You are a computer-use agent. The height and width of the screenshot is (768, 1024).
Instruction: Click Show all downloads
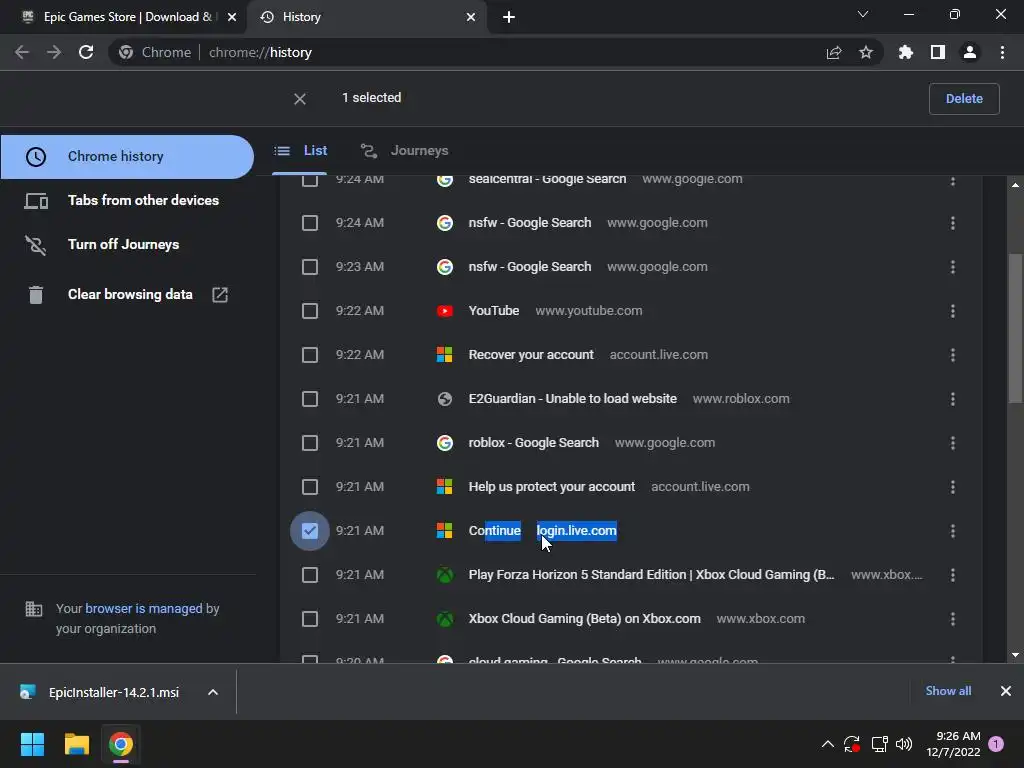click(948, 691)
